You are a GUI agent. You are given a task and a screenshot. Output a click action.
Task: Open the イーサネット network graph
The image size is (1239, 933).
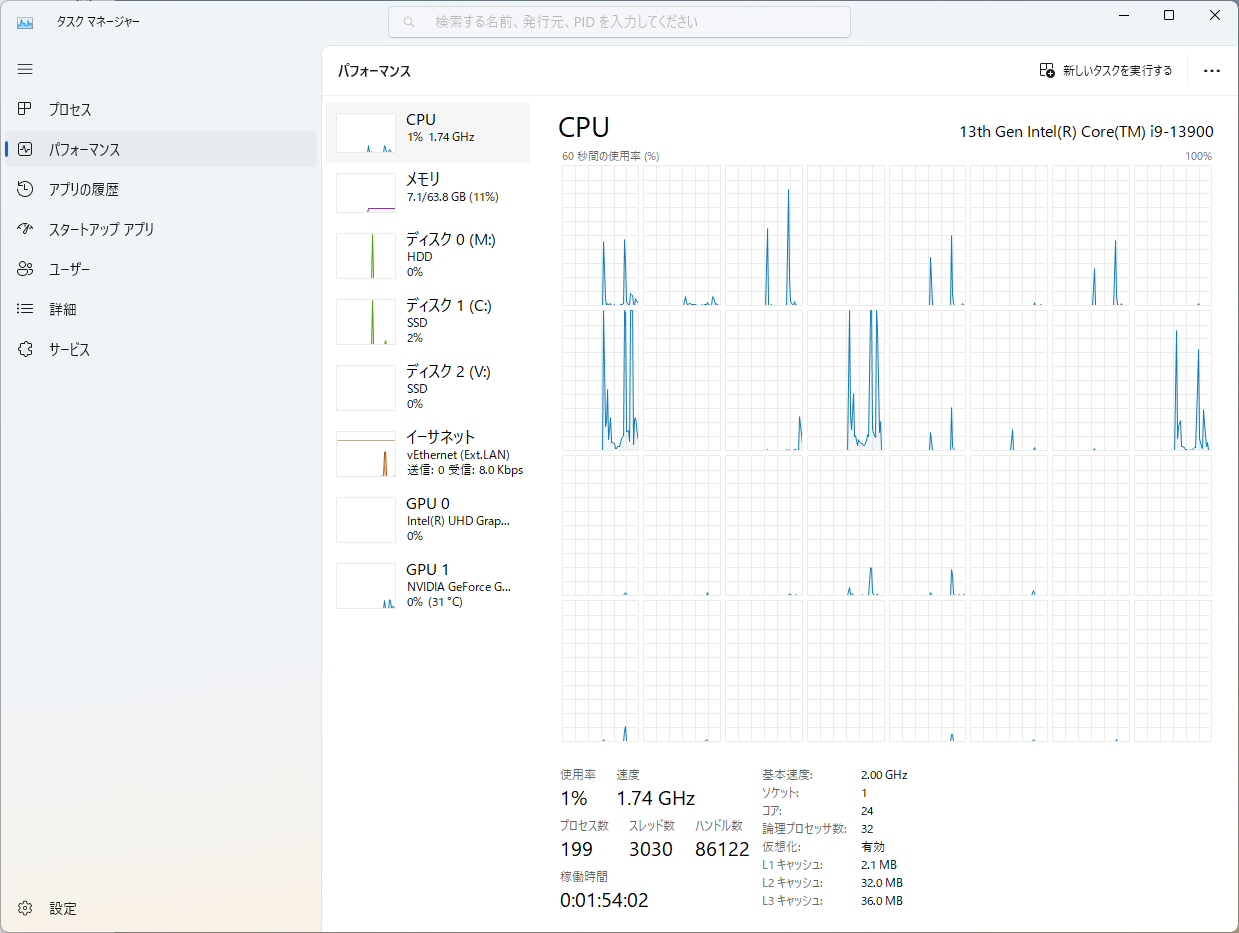click(x=428, y=454)
